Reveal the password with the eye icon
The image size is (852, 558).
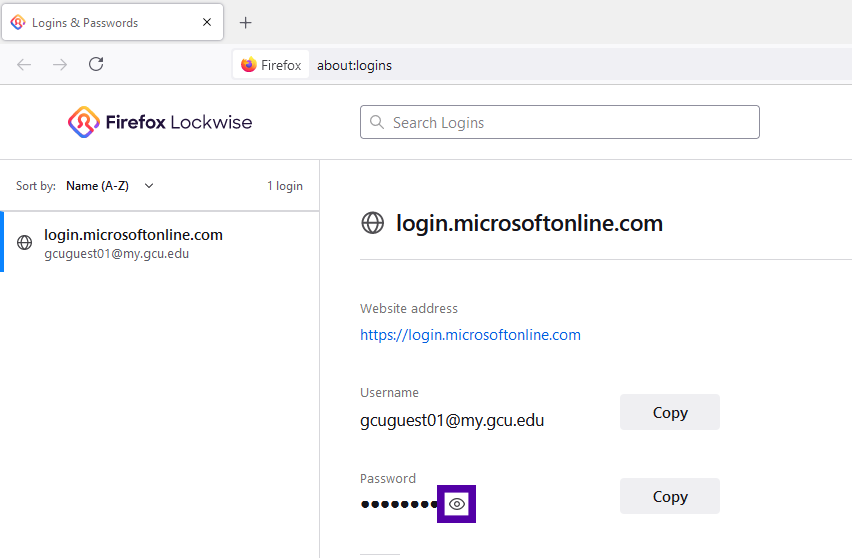tap(456, 504)
